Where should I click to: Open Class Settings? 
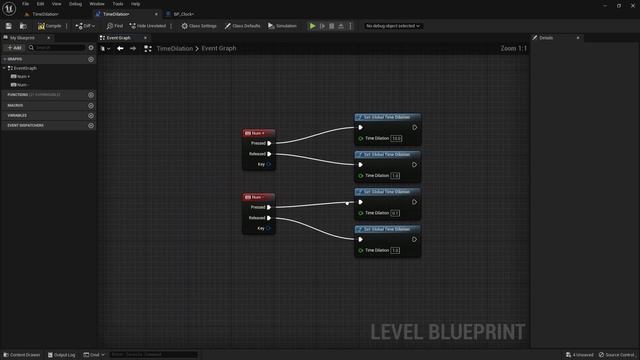[199, 26]
